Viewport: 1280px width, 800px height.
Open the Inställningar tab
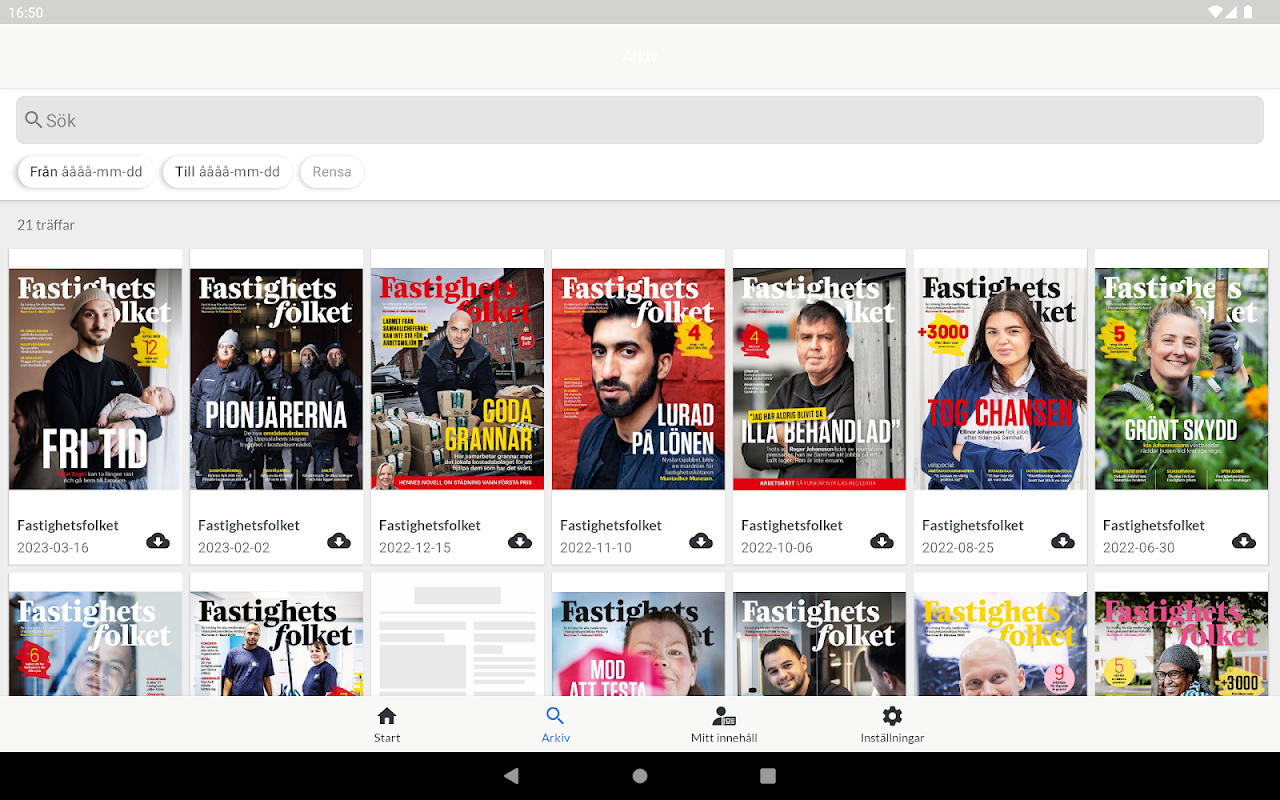[892, 724]
